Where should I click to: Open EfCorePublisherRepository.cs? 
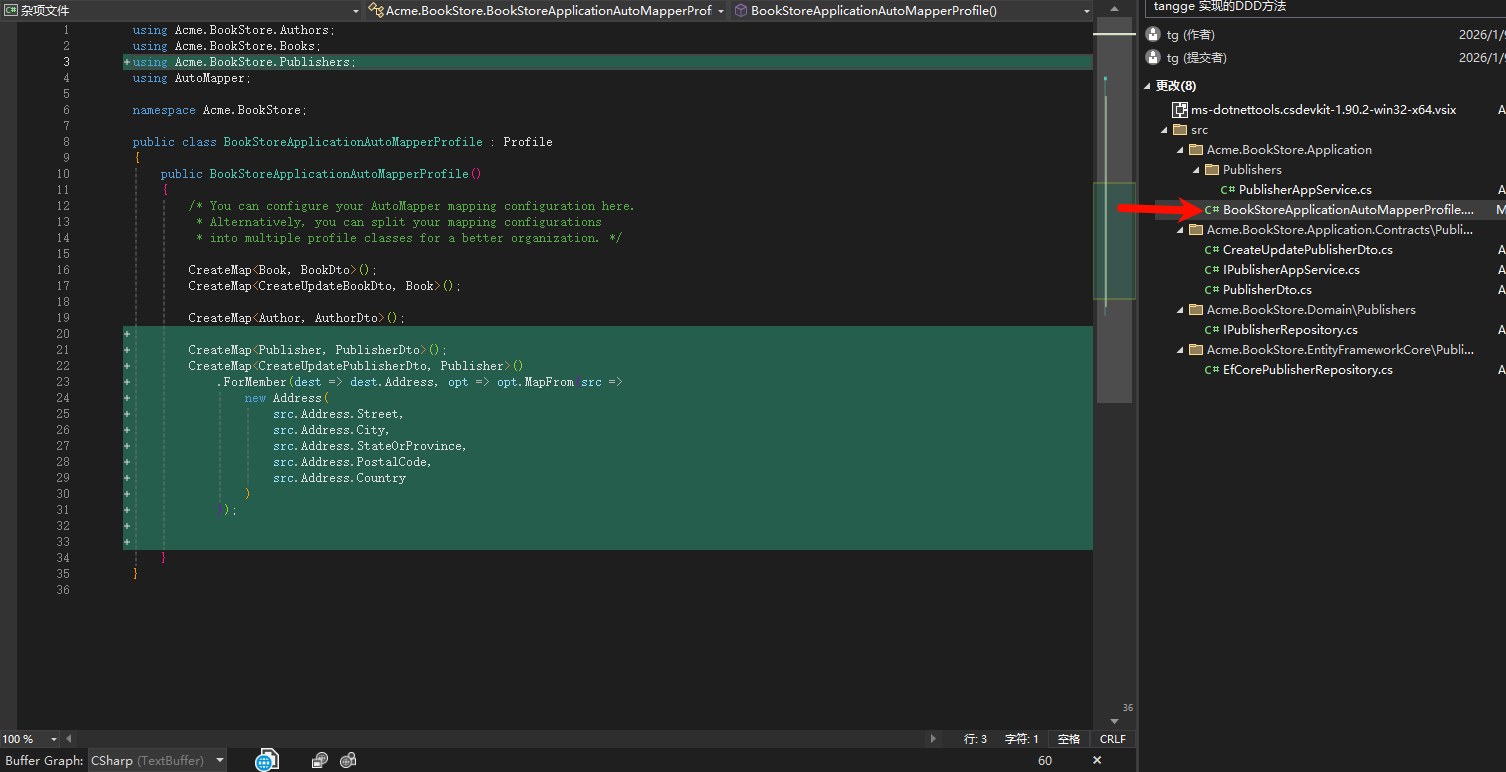pos(1308,370)
